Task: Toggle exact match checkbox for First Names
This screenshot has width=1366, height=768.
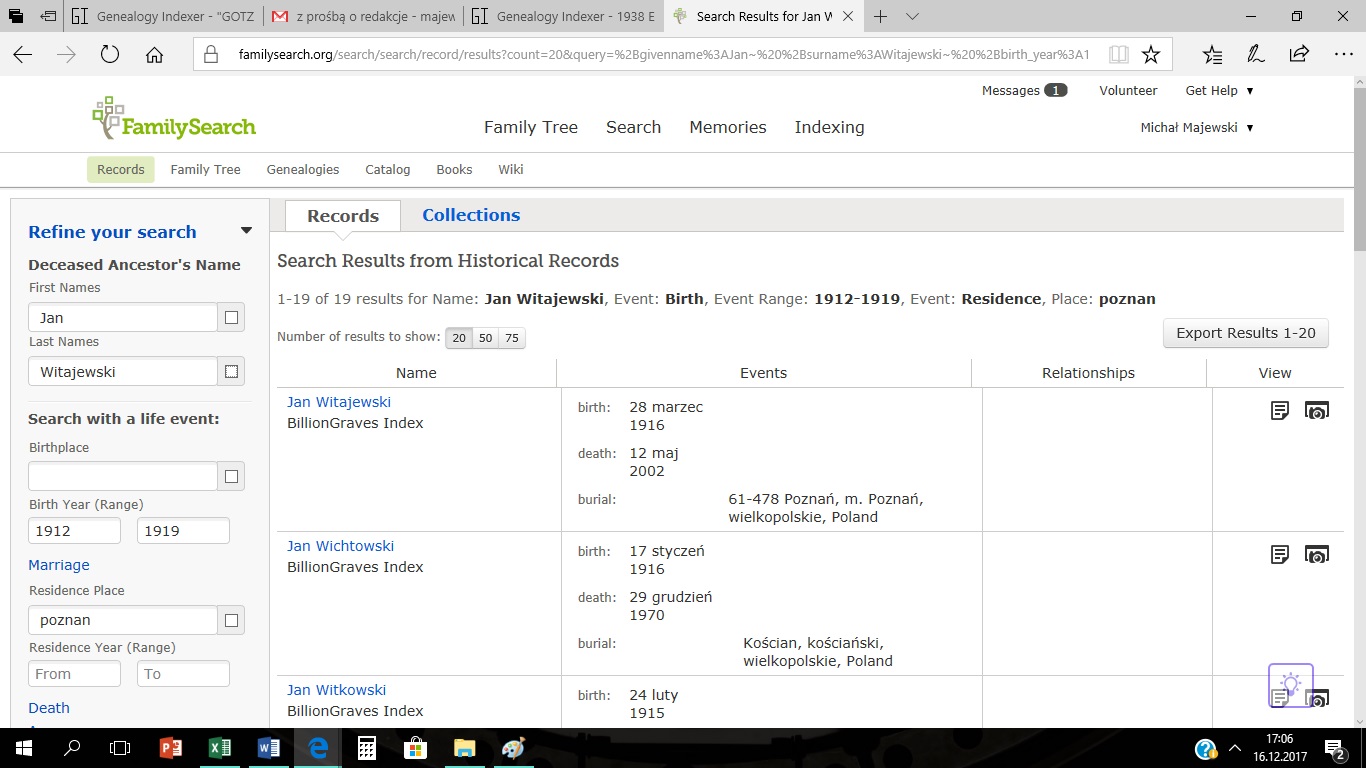Action: tap(231, 318)
